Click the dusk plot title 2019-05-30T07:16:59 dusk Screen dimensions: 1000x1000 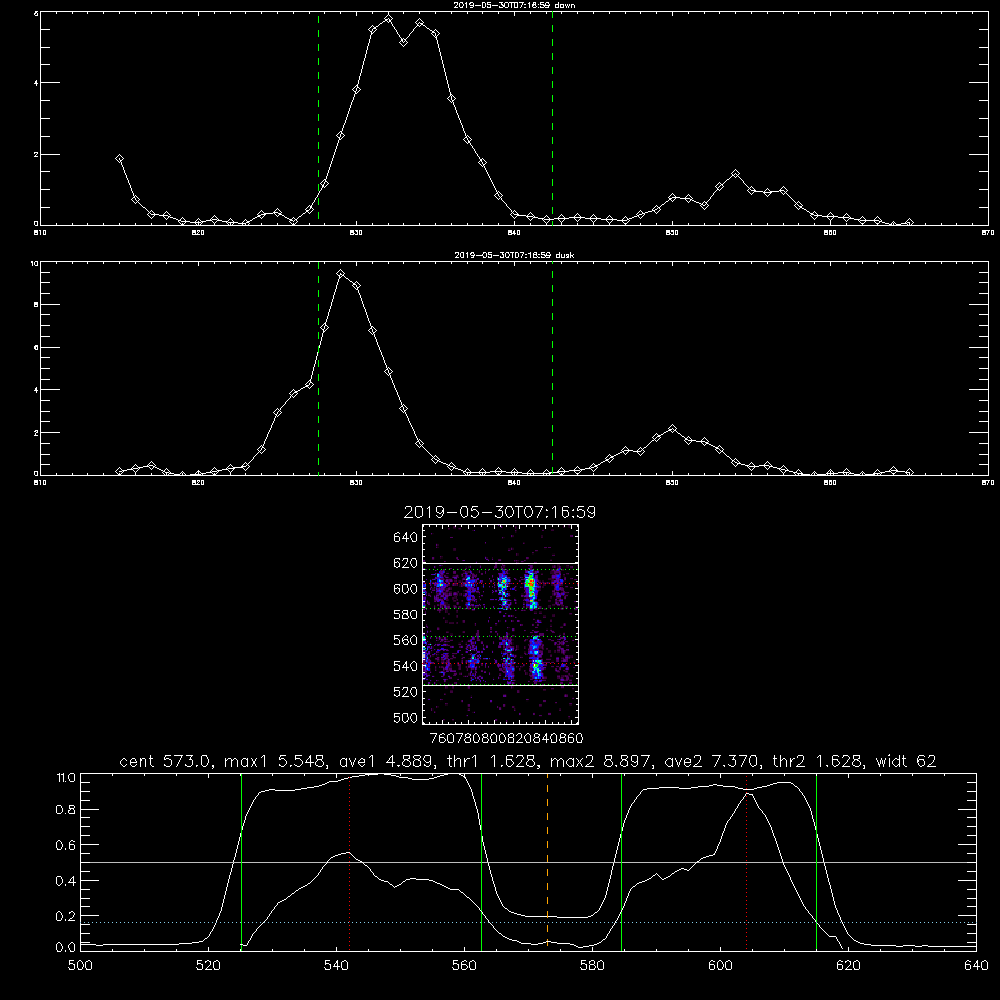[x=514, y=255]
